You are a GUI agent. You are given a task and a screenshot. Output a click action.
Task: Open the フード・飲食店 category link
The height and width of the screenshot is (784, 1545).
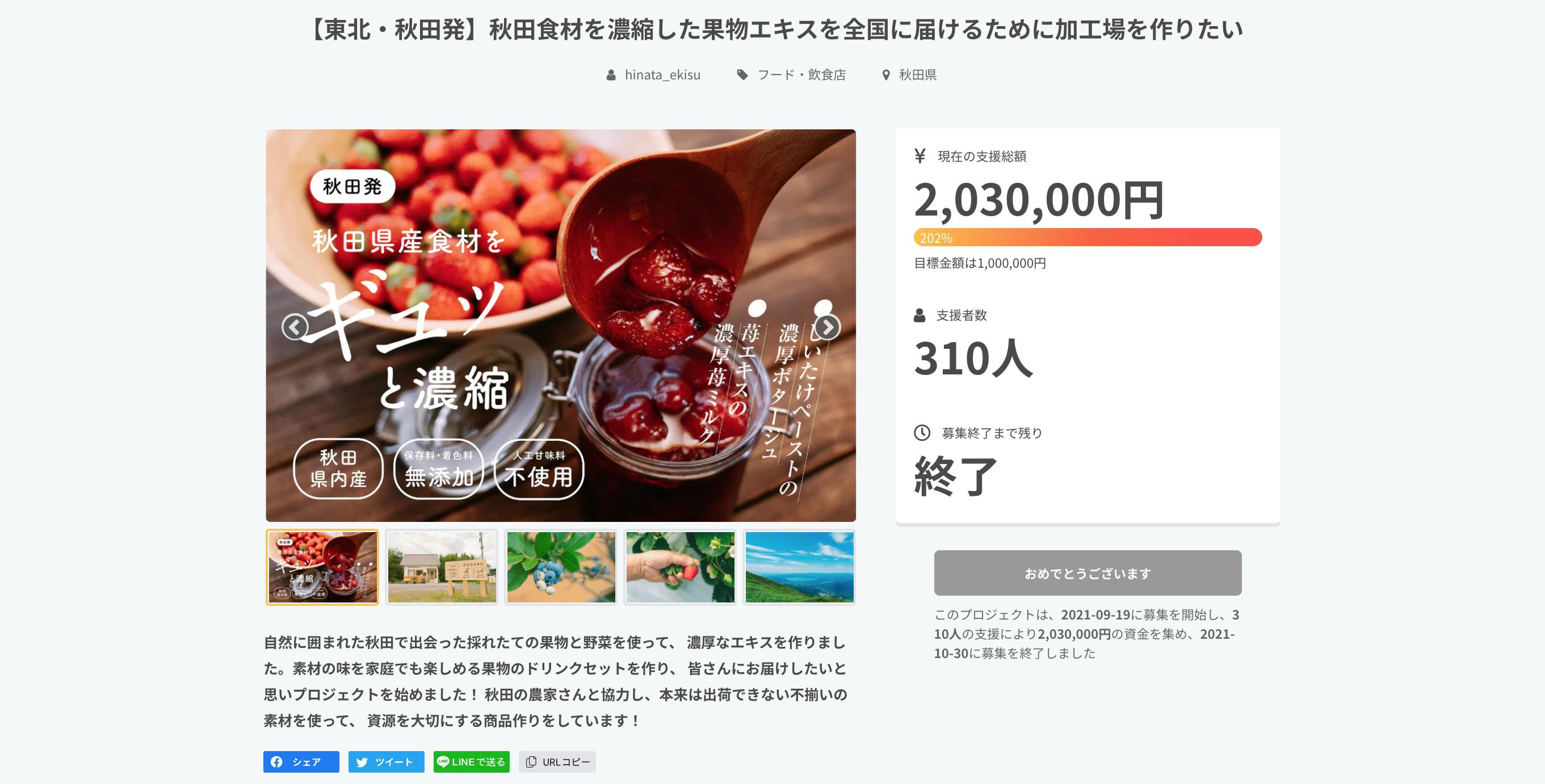click(801, 75)
